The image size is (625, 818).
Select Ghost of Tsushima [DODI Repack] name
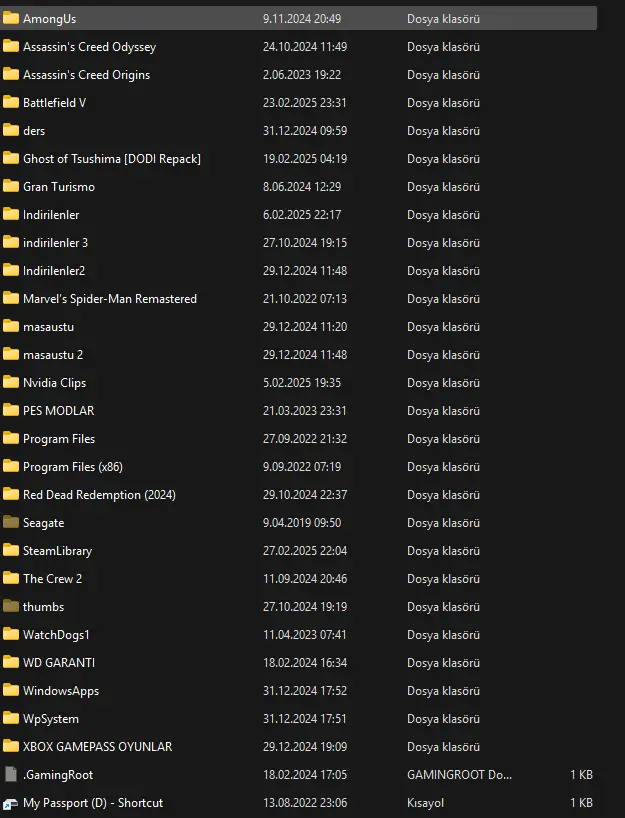(112, 159)
